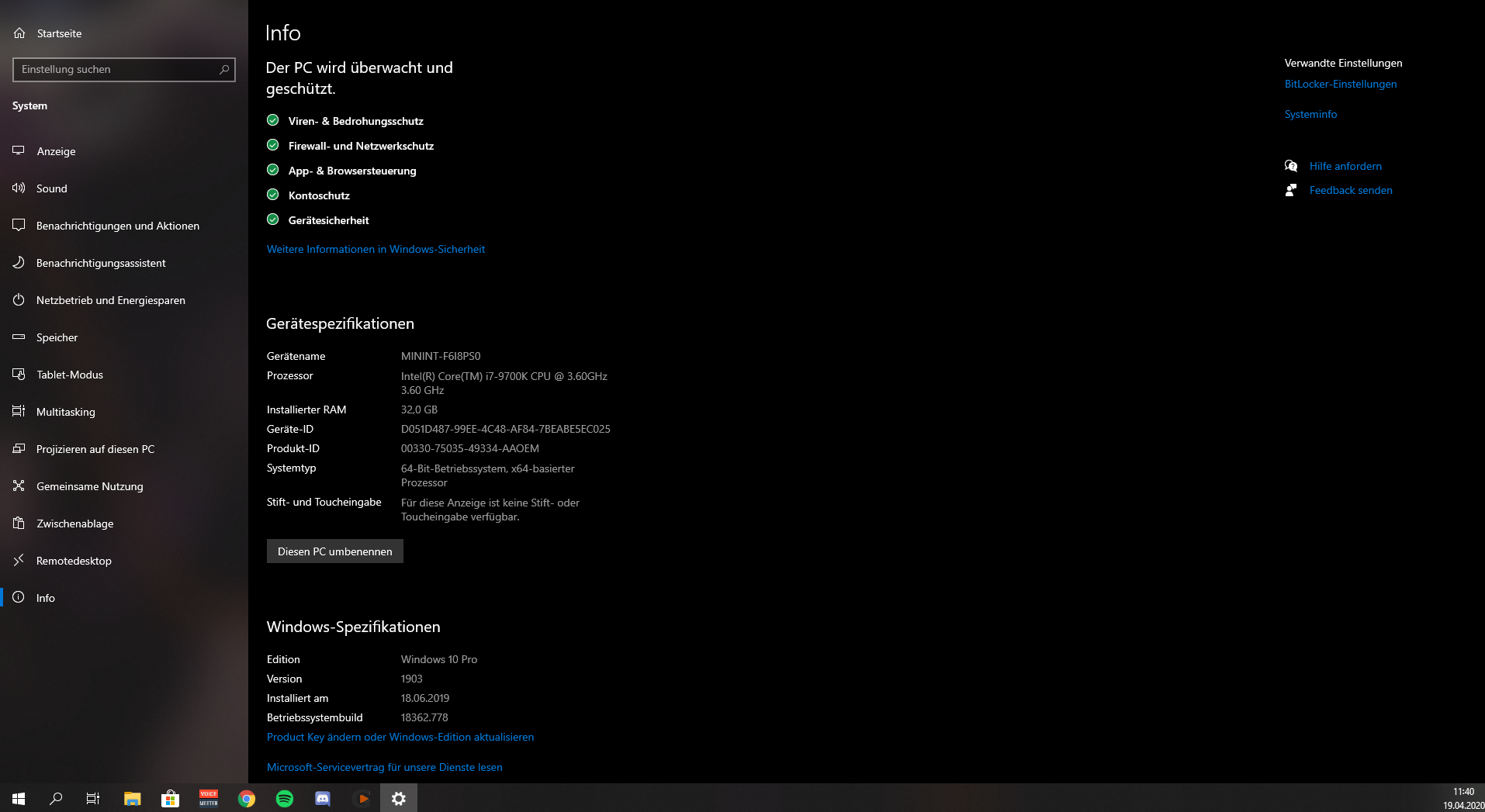
Task: Click Diesen PC umbenennen button
Action: point(335,551)
